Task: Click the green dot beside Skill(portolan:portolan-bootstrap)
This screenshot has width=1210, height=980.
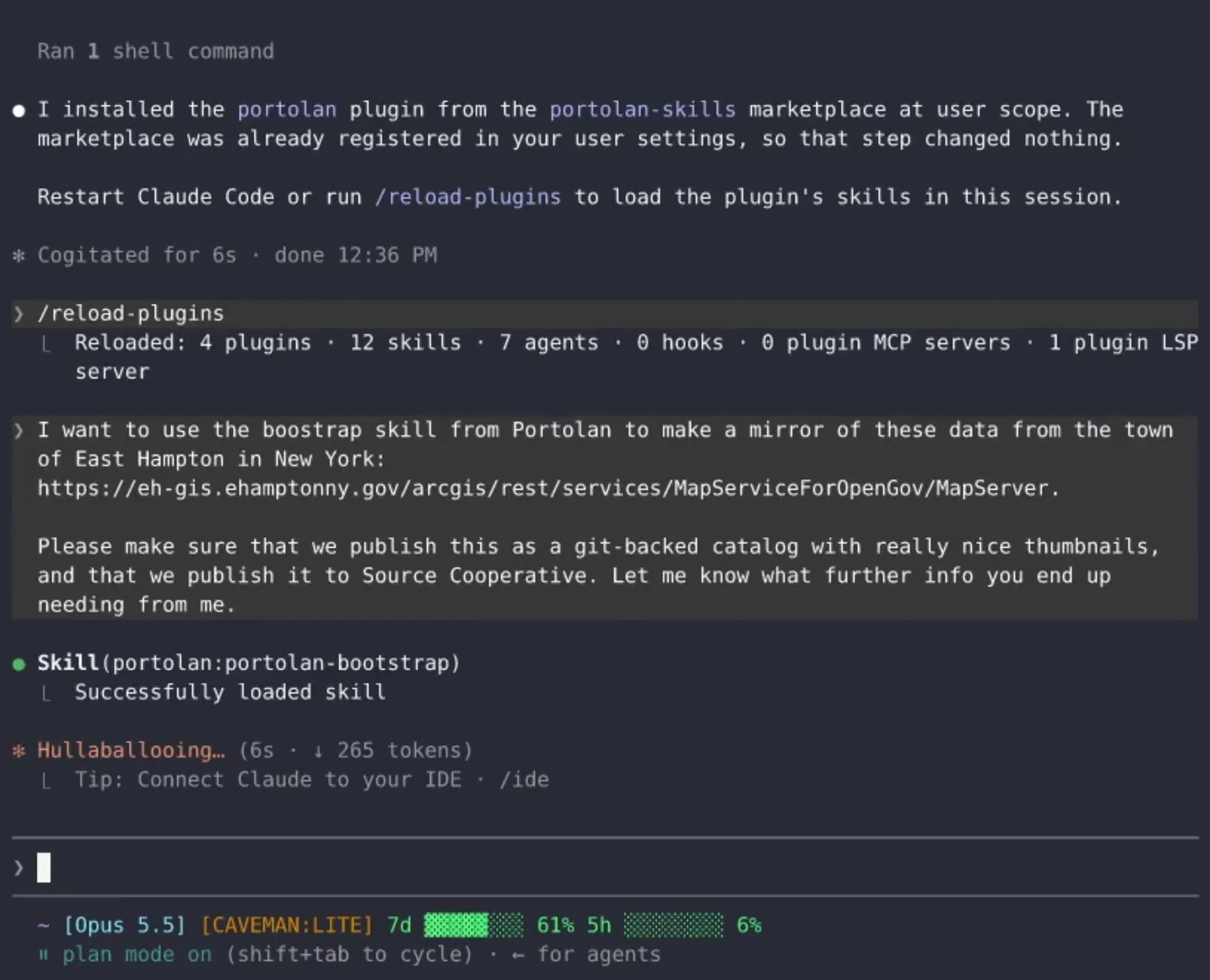Action: (19, 665)
